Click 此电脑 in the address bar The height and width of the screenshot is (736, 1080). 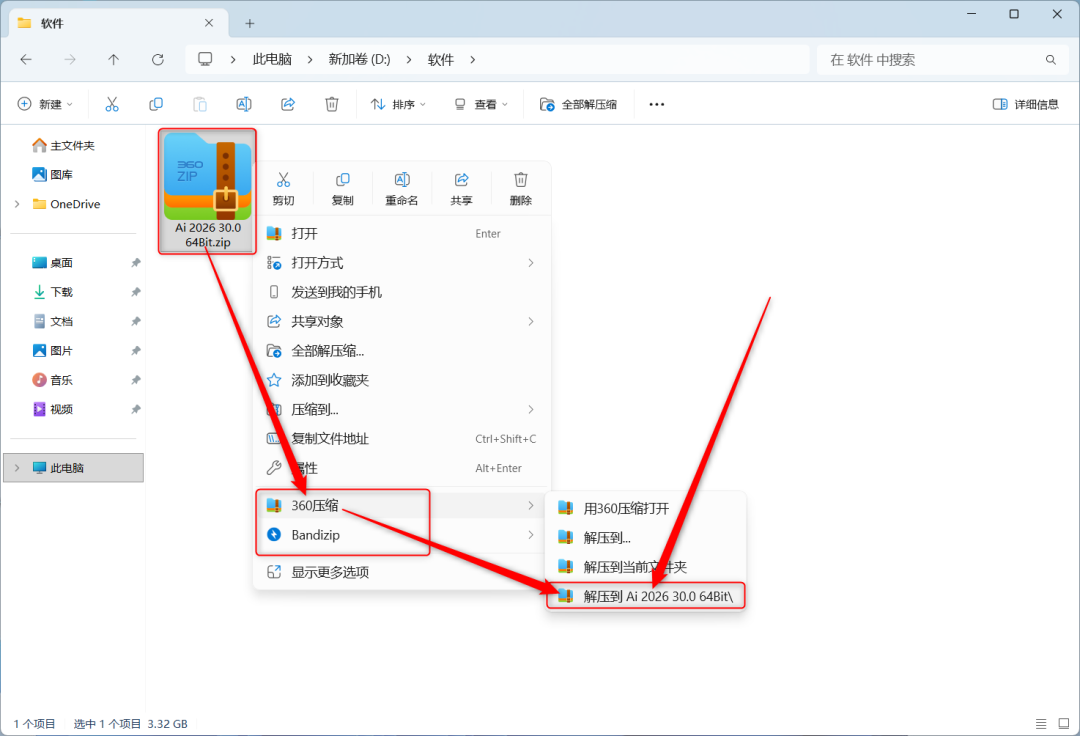272,60
